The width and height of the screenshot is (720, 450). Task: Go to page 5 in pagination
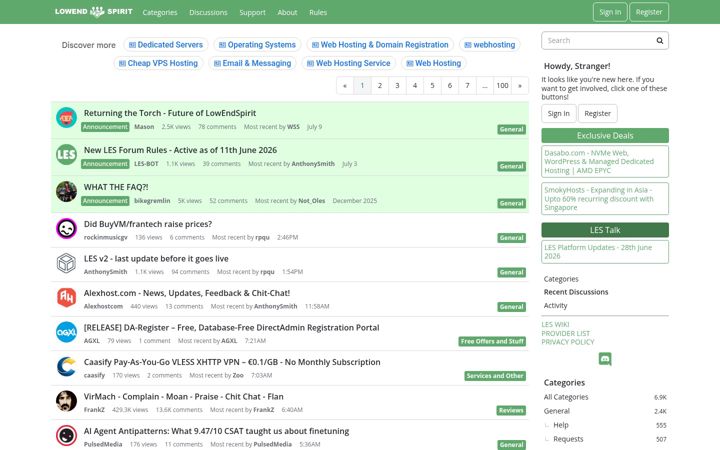[432, 85]
